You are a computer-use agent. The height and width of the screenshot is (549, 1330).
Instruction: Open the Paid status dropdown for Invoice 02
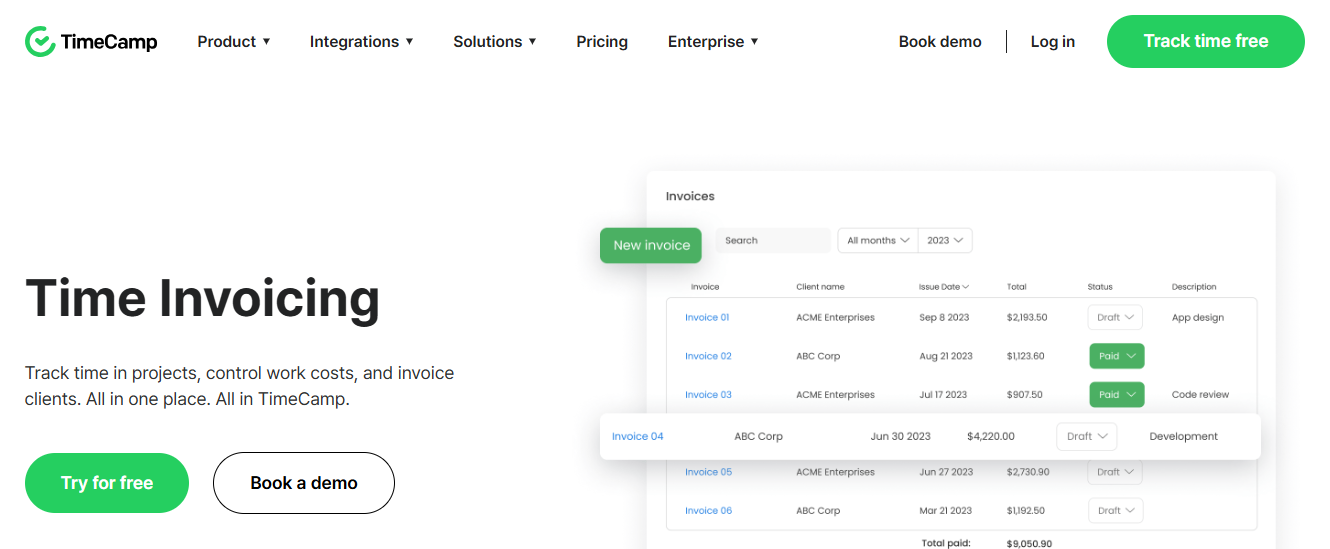point(1116,356)
